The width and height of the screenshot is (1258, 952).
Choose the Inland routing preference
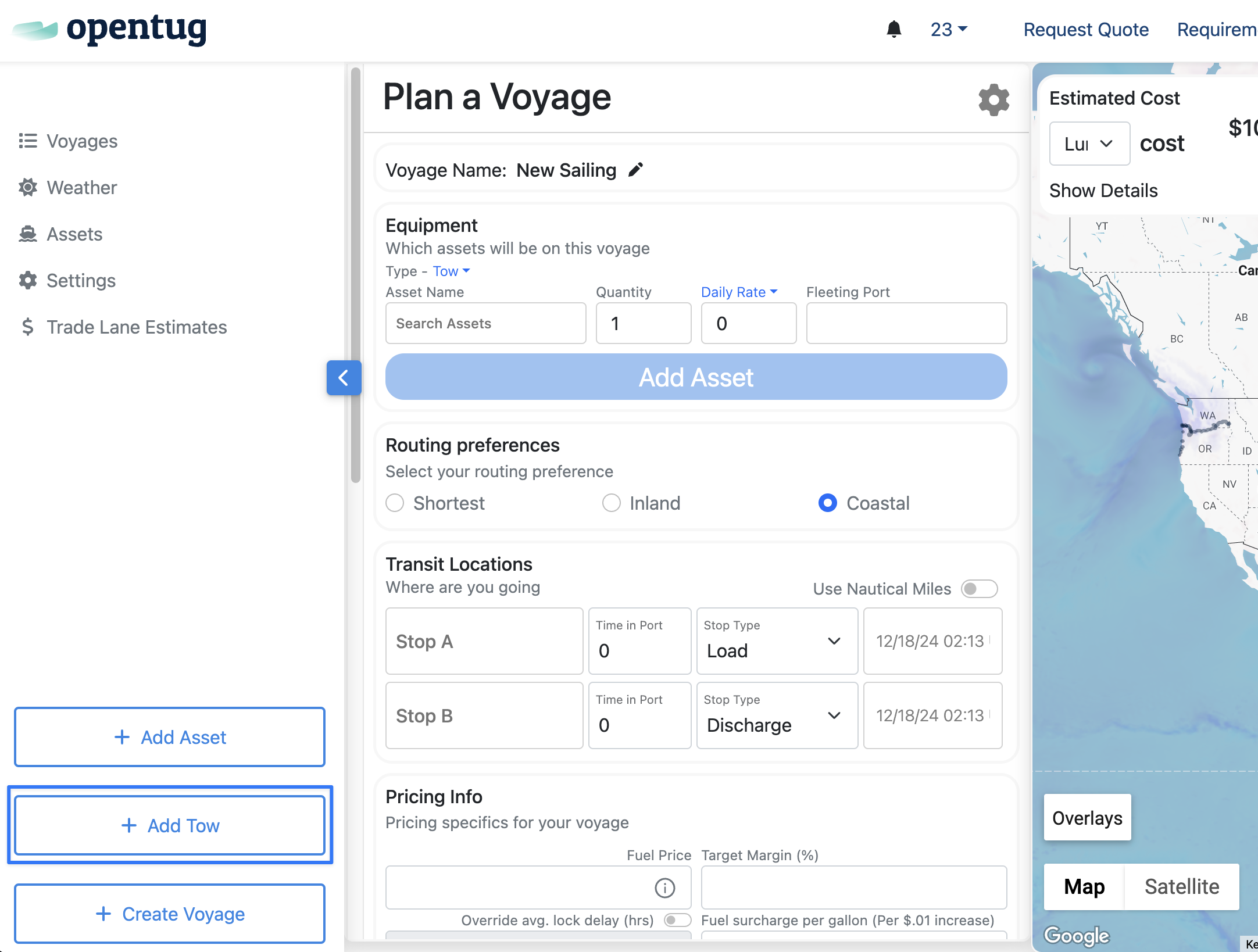pyautogui.click(x=612, y=503)
